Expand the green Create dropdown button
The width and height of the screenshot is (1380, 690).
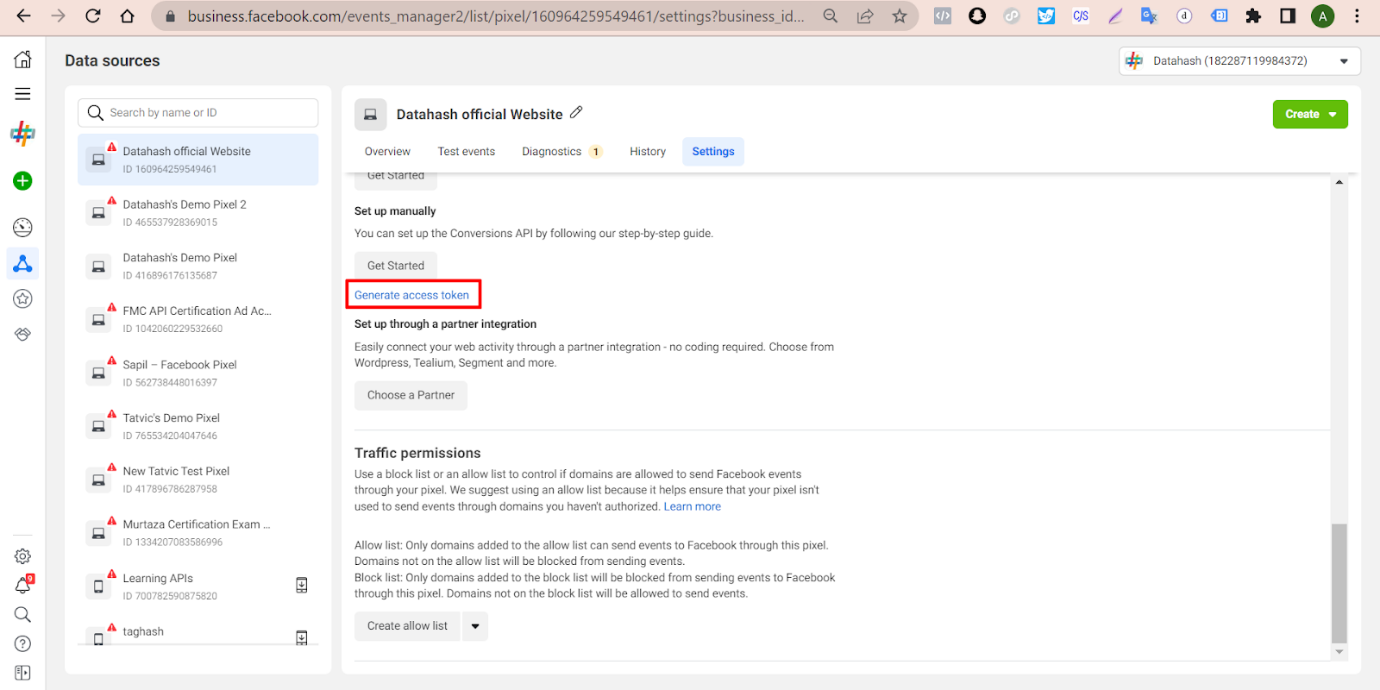(x=1310, y=114)
